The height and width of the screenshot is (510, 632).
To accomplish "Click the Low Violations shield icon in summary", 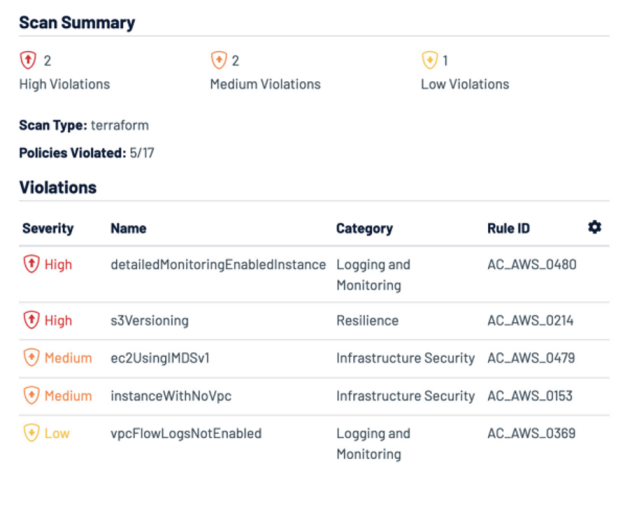I will (429, 61).
